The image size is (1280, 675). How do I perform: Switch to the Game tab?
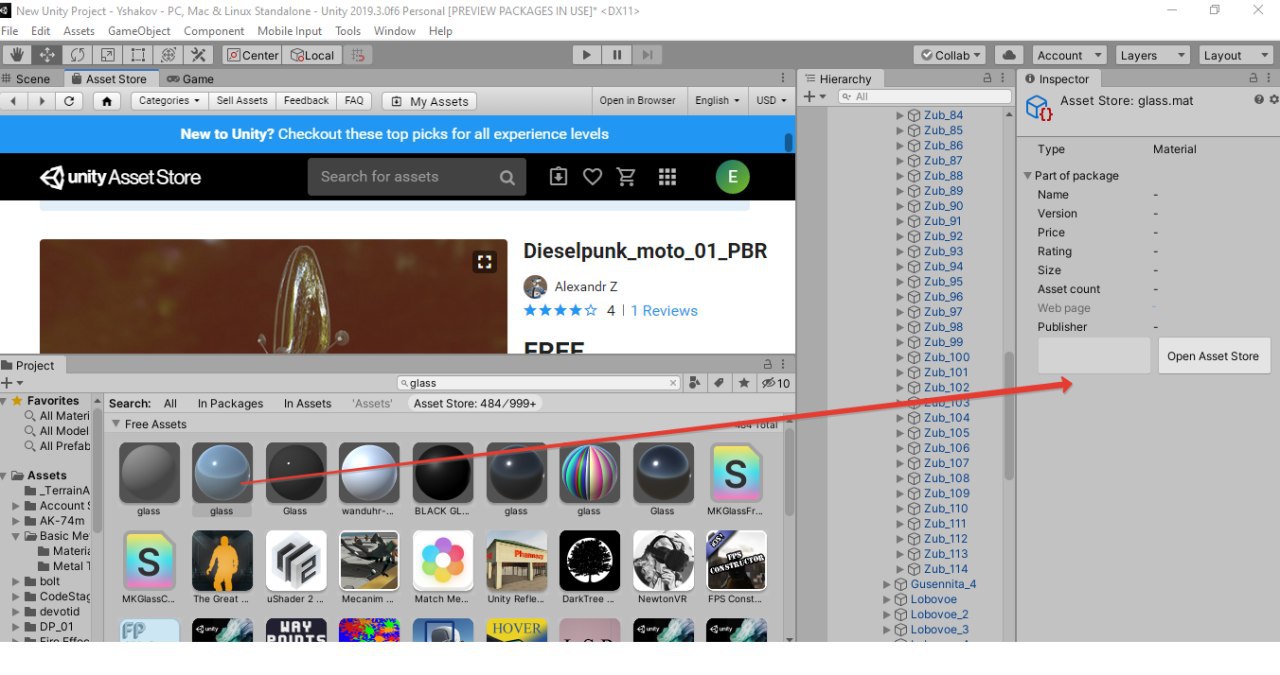190,79
